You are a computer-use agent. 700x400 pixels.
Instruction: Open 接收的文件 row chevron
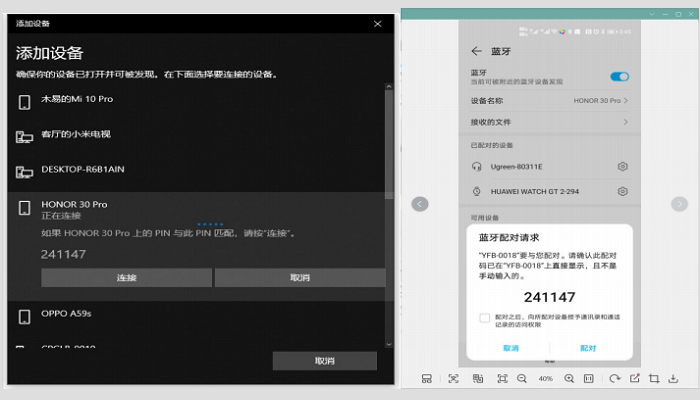click(625, 122)
